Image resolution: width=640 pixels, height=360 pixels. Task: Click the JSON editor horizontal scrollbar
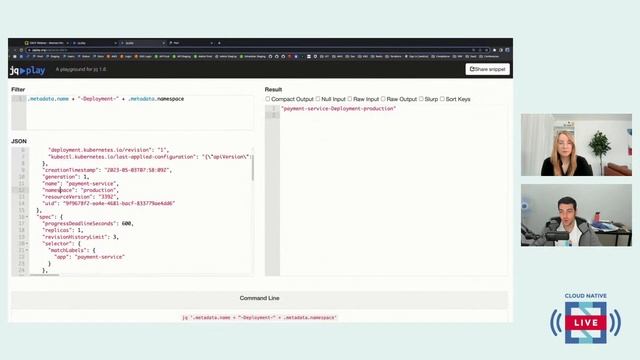(x=44, y=275)
